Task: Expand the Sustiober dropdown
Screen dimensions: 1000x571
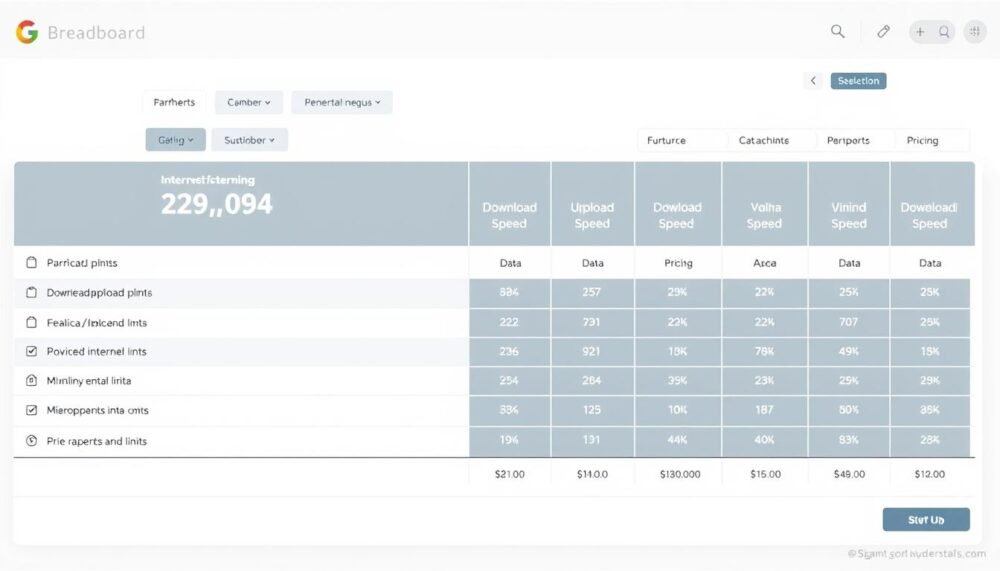Action: [249, 140]
